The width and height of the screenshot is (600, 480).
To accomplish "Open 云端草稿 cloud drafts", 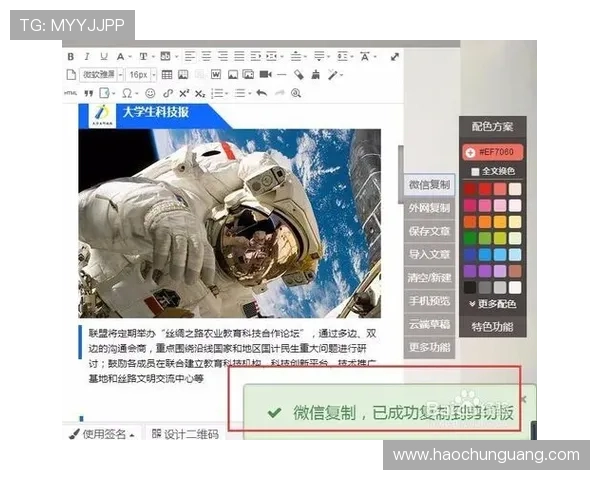I will (x=429, y=324).
